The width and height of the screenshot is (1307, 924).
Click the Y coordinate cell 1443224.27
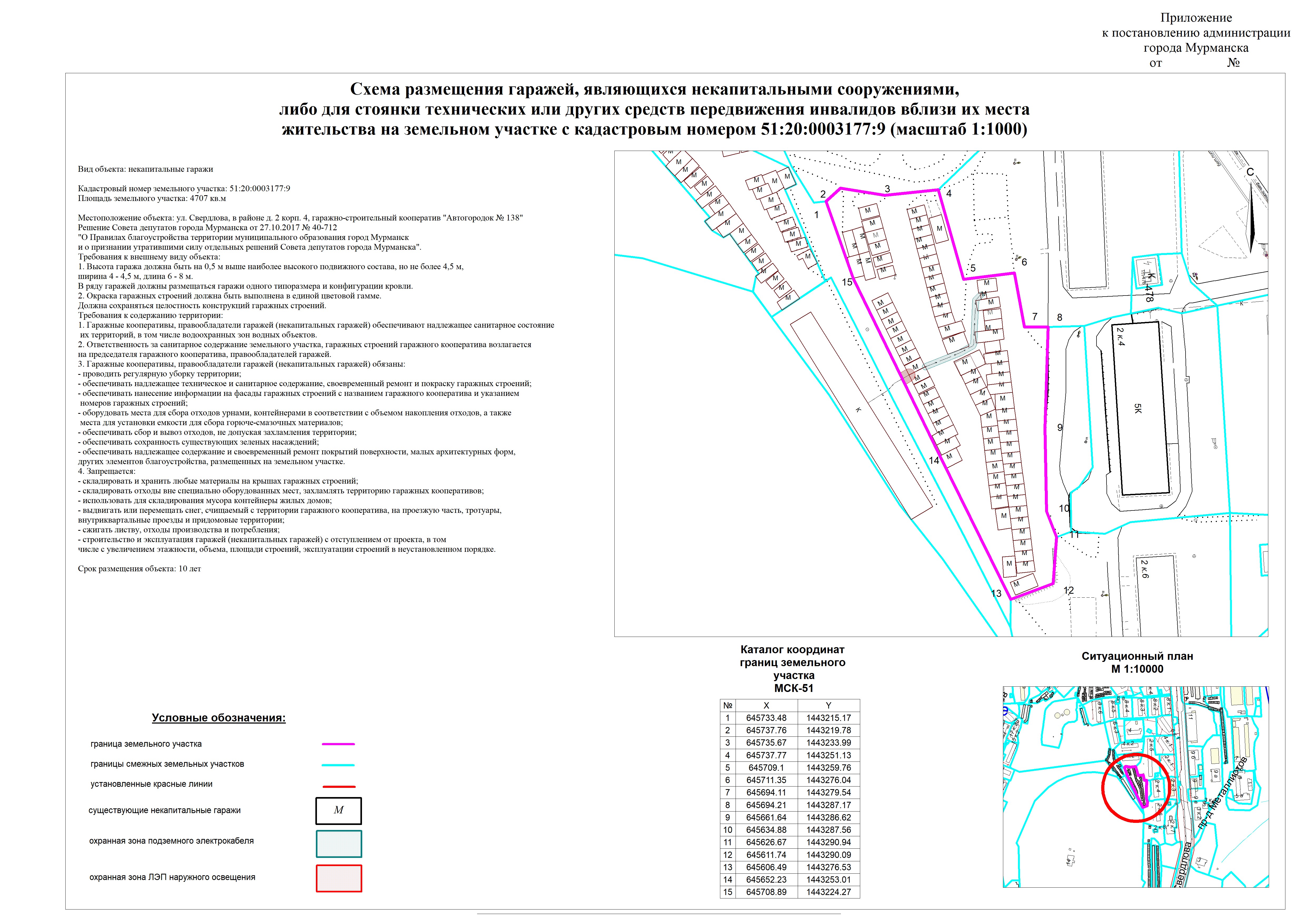tap(828, 892)
